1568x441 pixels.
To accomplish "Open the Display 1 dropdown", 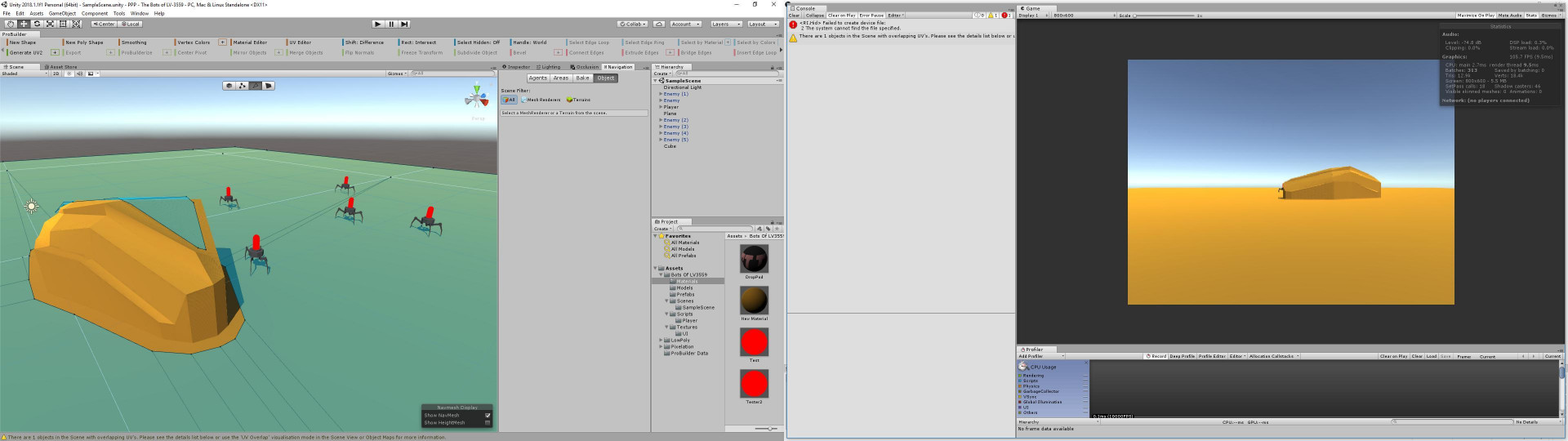I will tap(1033, 15).
